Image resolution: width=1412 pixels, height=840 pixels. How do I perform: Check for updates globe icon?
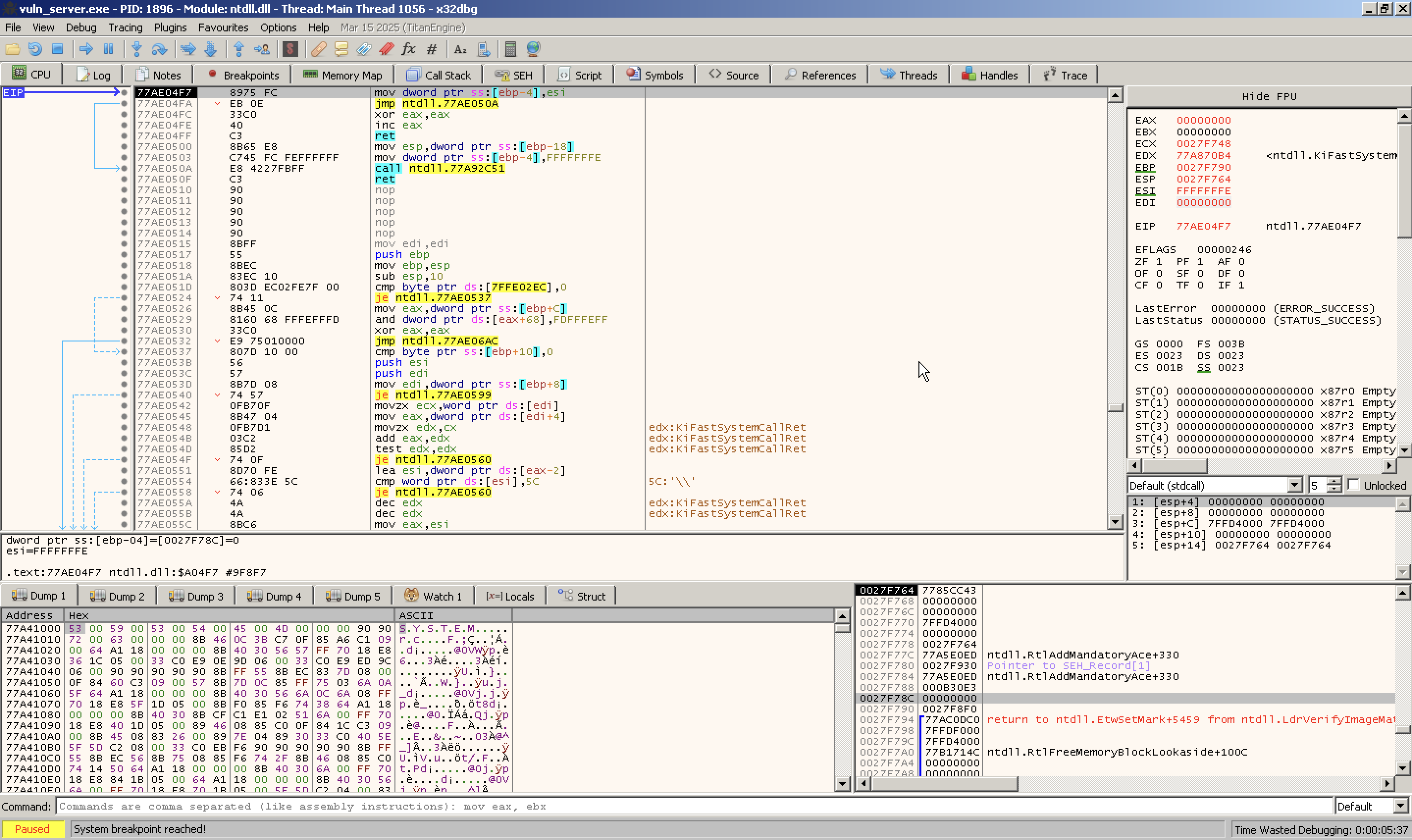click(x=533, y=49)
